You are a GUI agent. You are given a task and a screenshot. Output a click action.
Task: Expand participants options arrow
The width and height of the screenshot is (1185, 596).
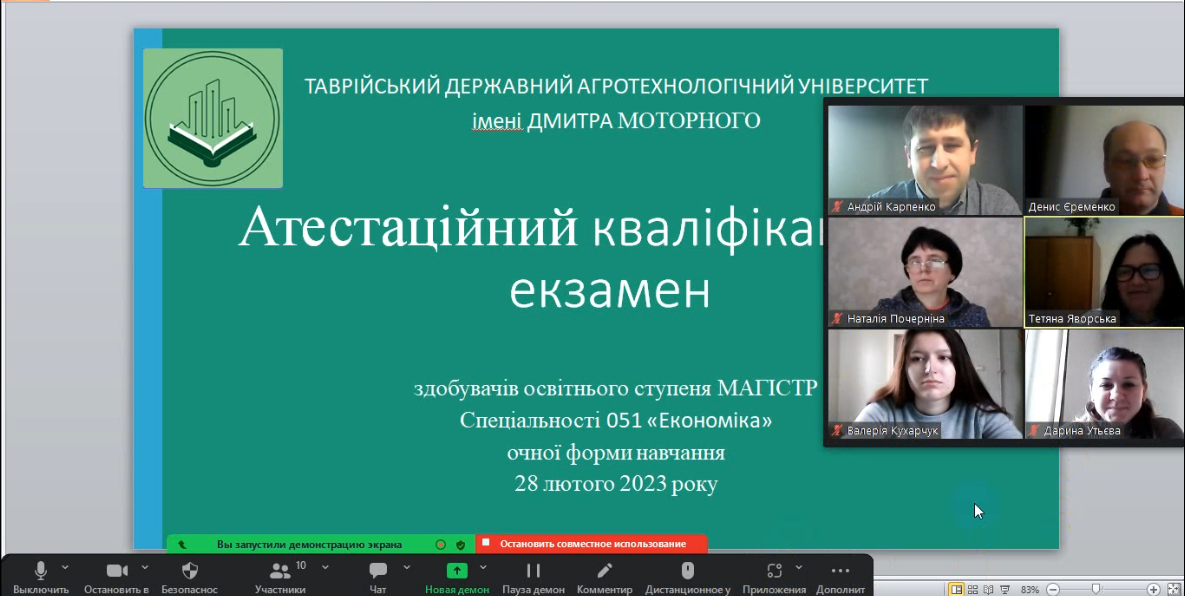pyautogui.click(x=325, y=567)
